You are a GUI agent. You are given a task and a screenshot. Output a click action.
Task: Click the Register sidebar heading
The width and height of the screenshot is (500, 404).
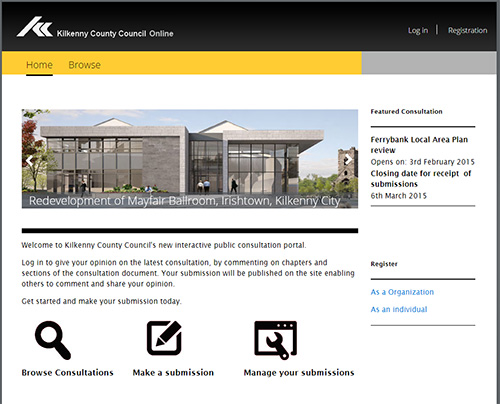384,264
